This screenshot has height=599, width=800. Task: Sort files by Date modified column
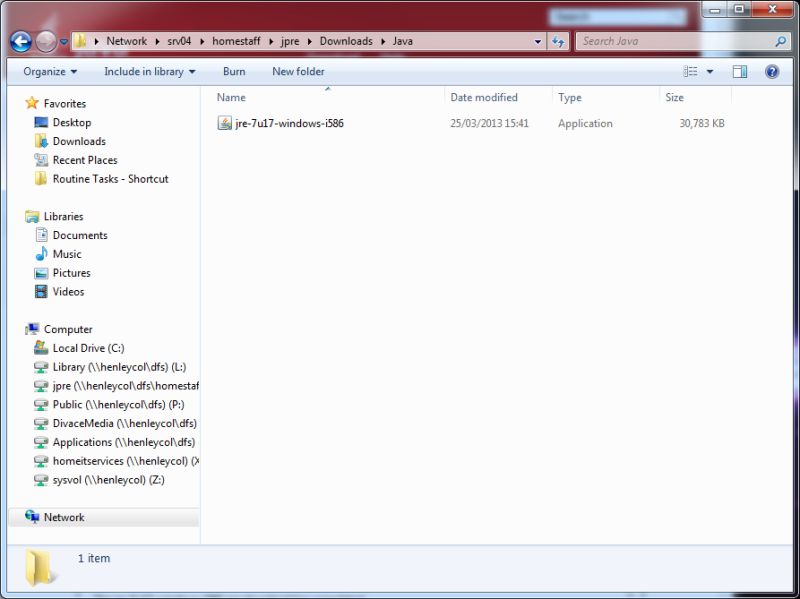point(487,97)
